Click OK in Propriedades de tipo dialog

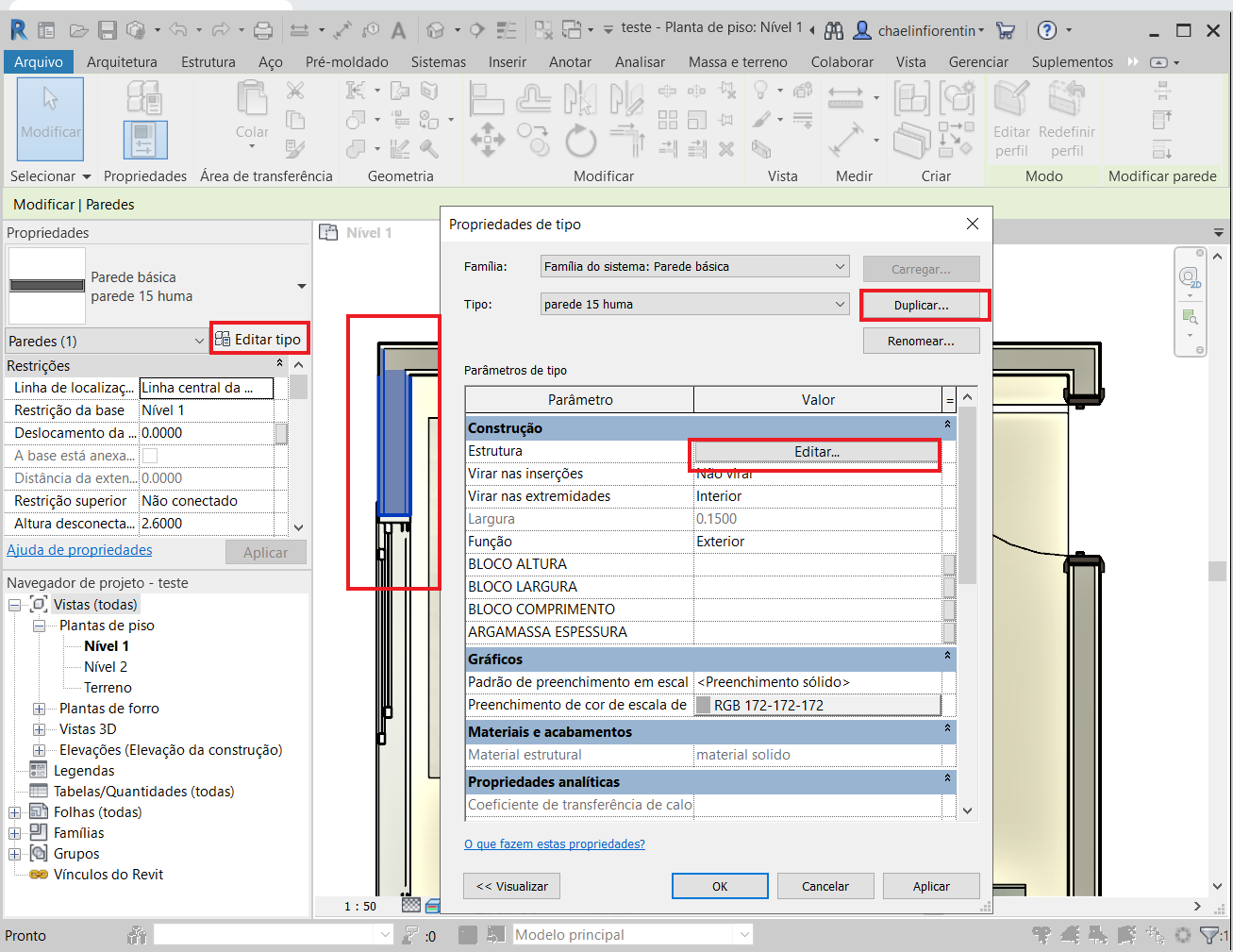point(720,886)
